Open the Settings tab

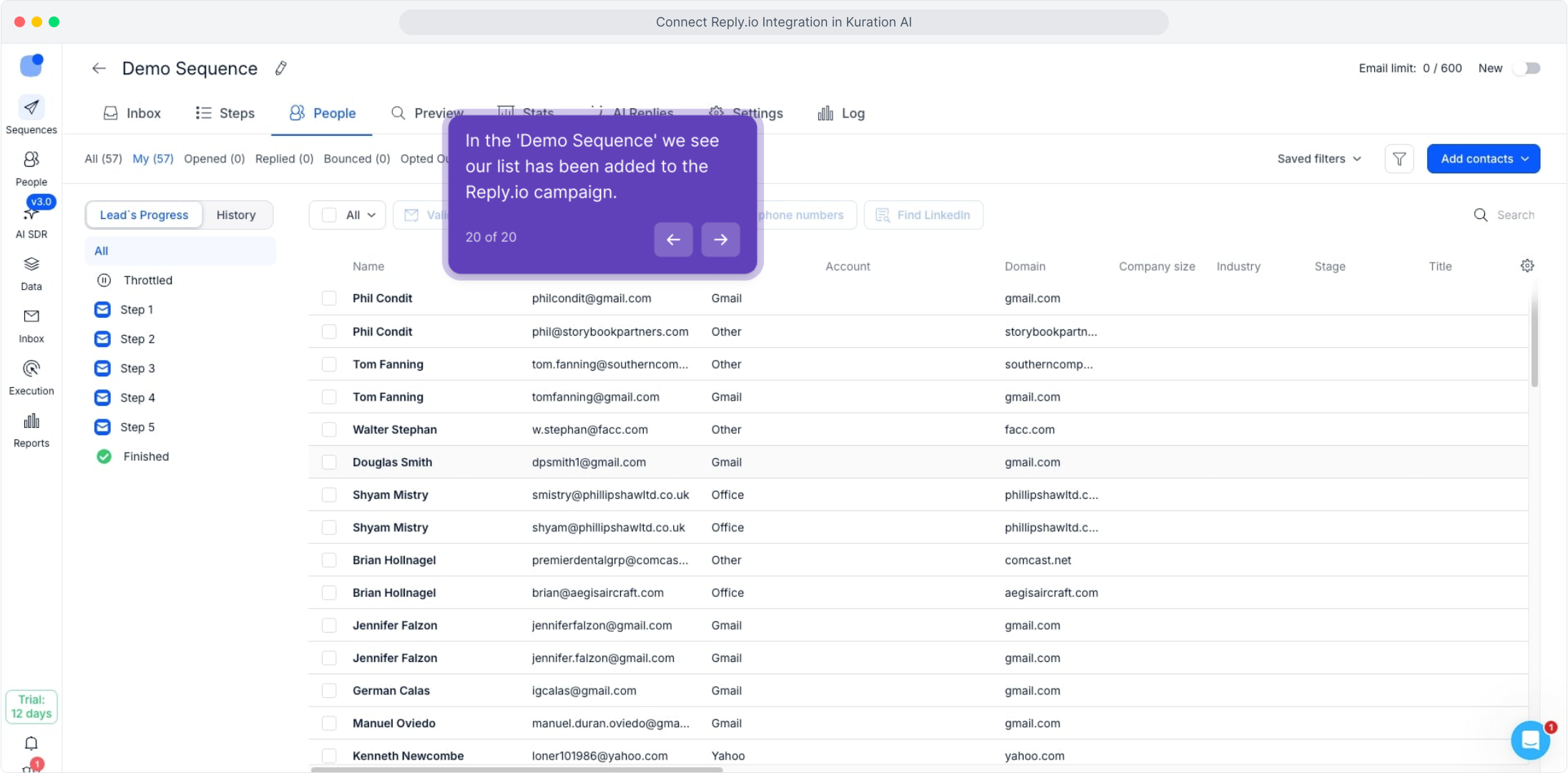(745, 113)
